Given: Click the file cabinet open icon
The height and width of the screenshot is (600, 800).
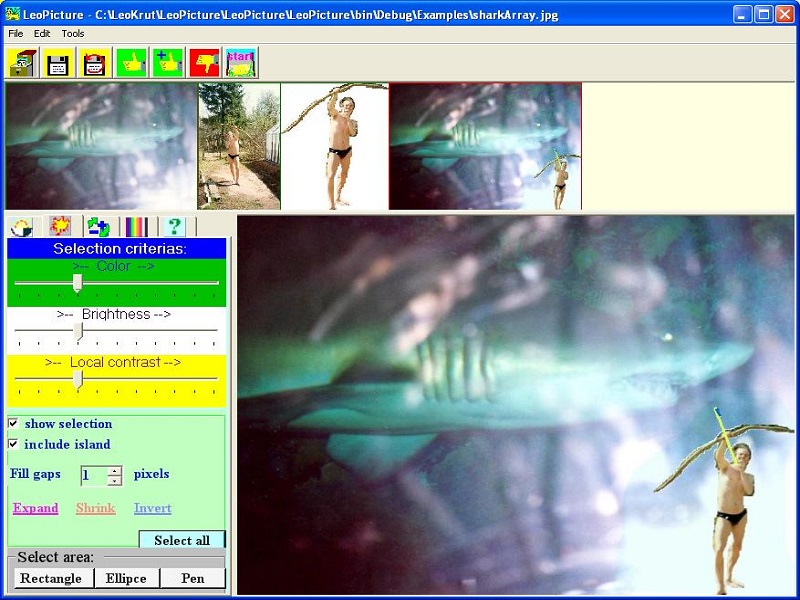Looking at the screenshot, I should (22, 63).
